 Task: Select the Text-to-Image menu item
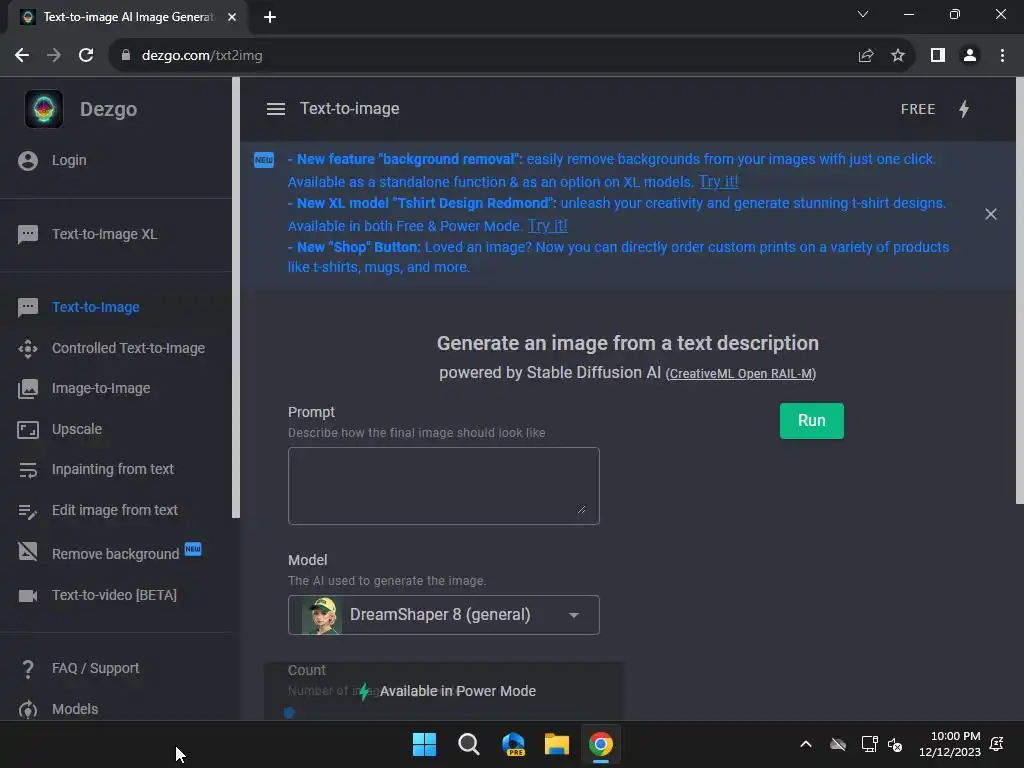point(95,308)
